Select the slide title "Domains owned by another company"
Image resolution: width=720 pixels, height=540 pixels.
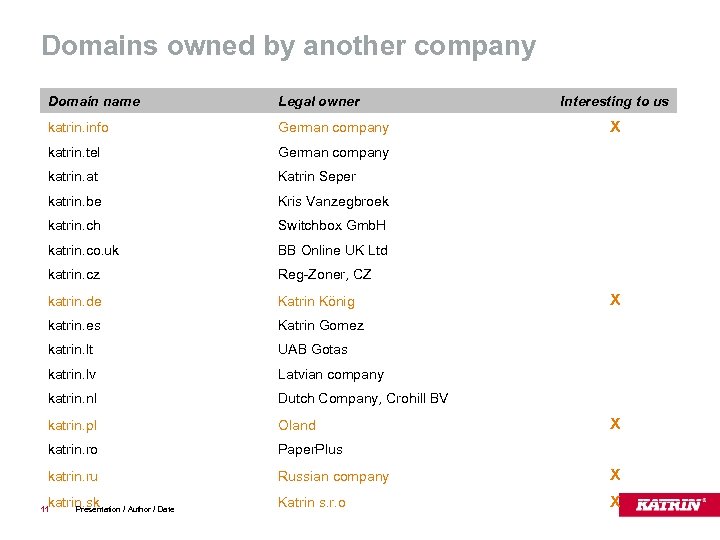288,46
